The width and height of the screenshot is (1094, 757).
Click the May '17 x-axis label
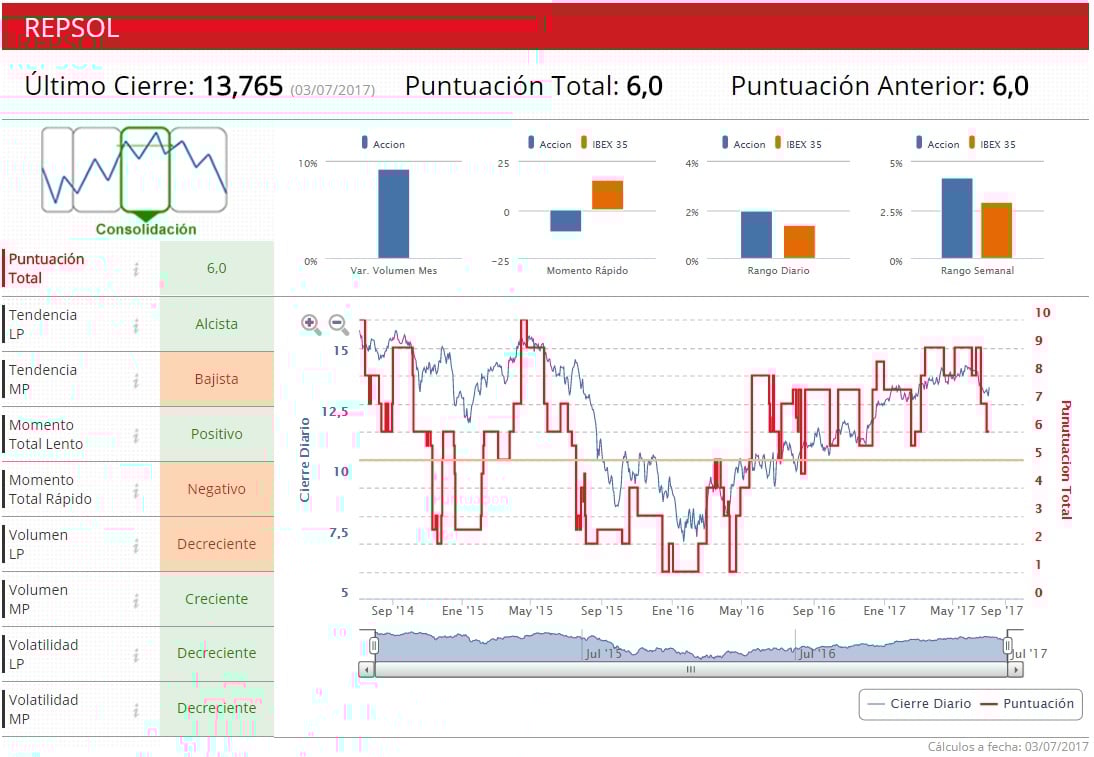coord(952,611)
